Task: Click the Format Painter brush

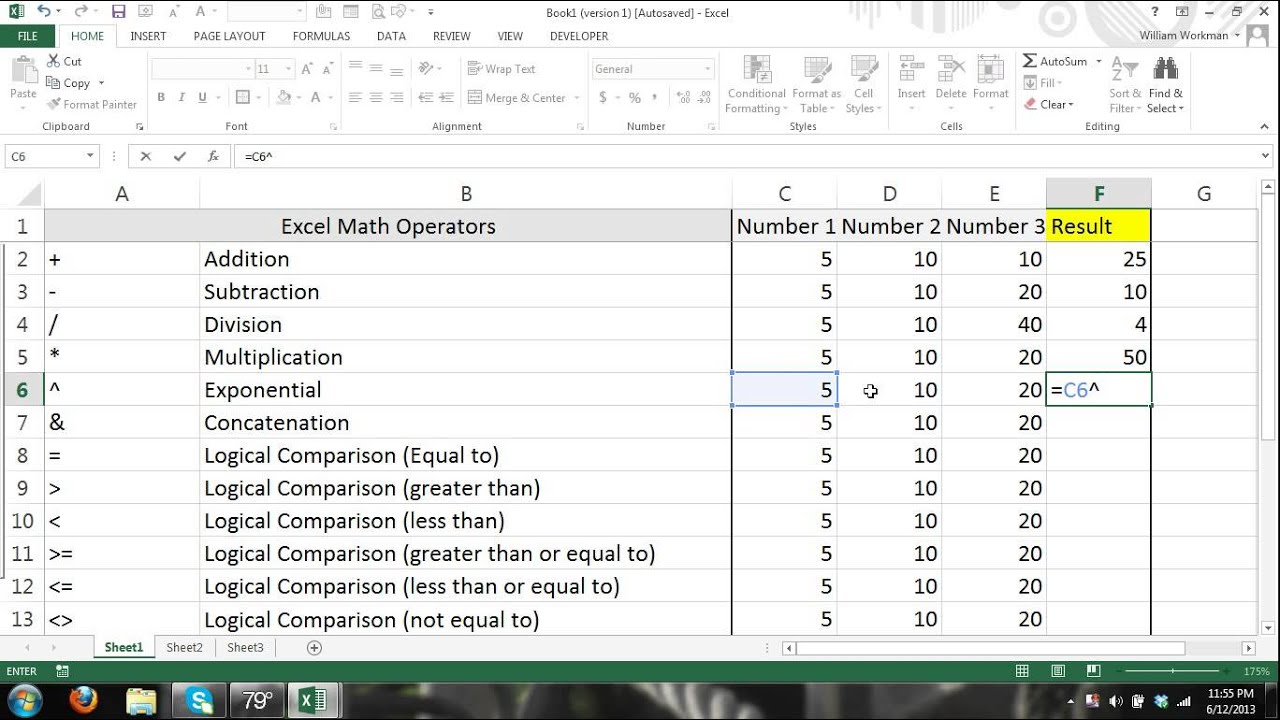Action: (x=52, y=104)
